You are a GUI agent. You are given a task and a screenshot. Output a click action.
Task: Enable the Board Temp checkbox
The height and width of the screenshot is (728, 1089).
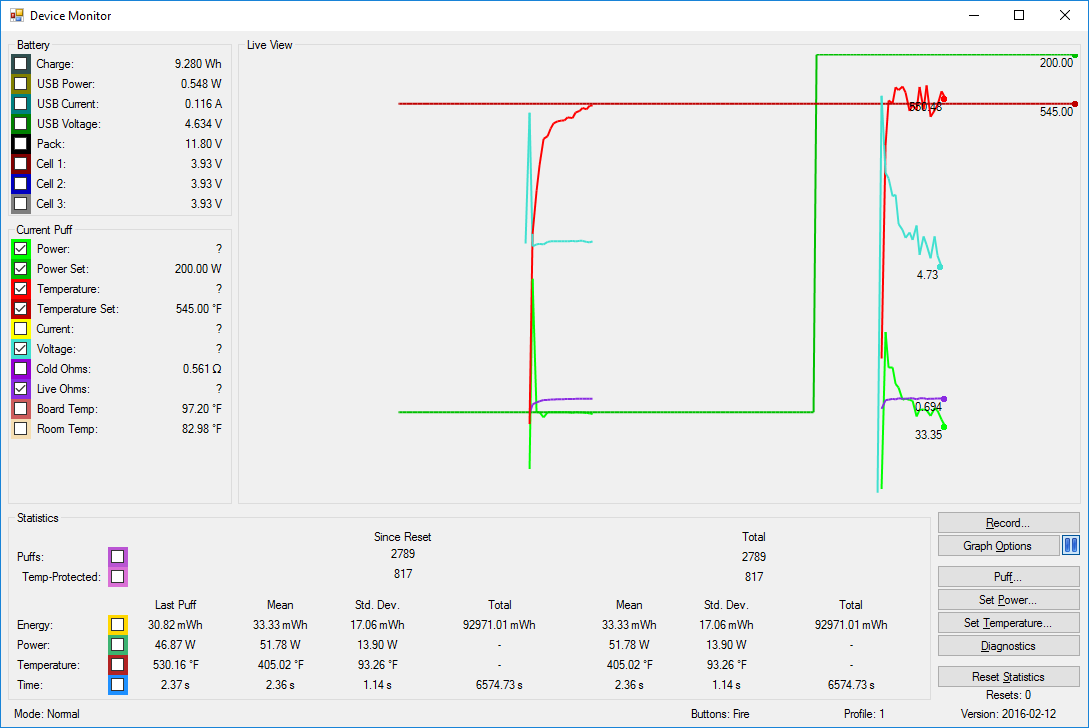click(x=20, y=409)
